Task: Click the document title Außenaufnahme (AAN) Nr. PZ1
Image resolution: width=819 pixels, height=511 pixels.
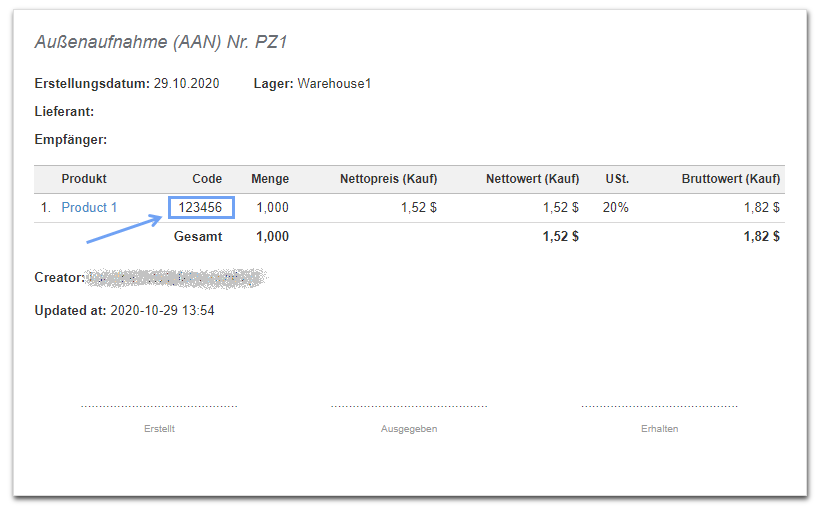Action: pos(161,42)
